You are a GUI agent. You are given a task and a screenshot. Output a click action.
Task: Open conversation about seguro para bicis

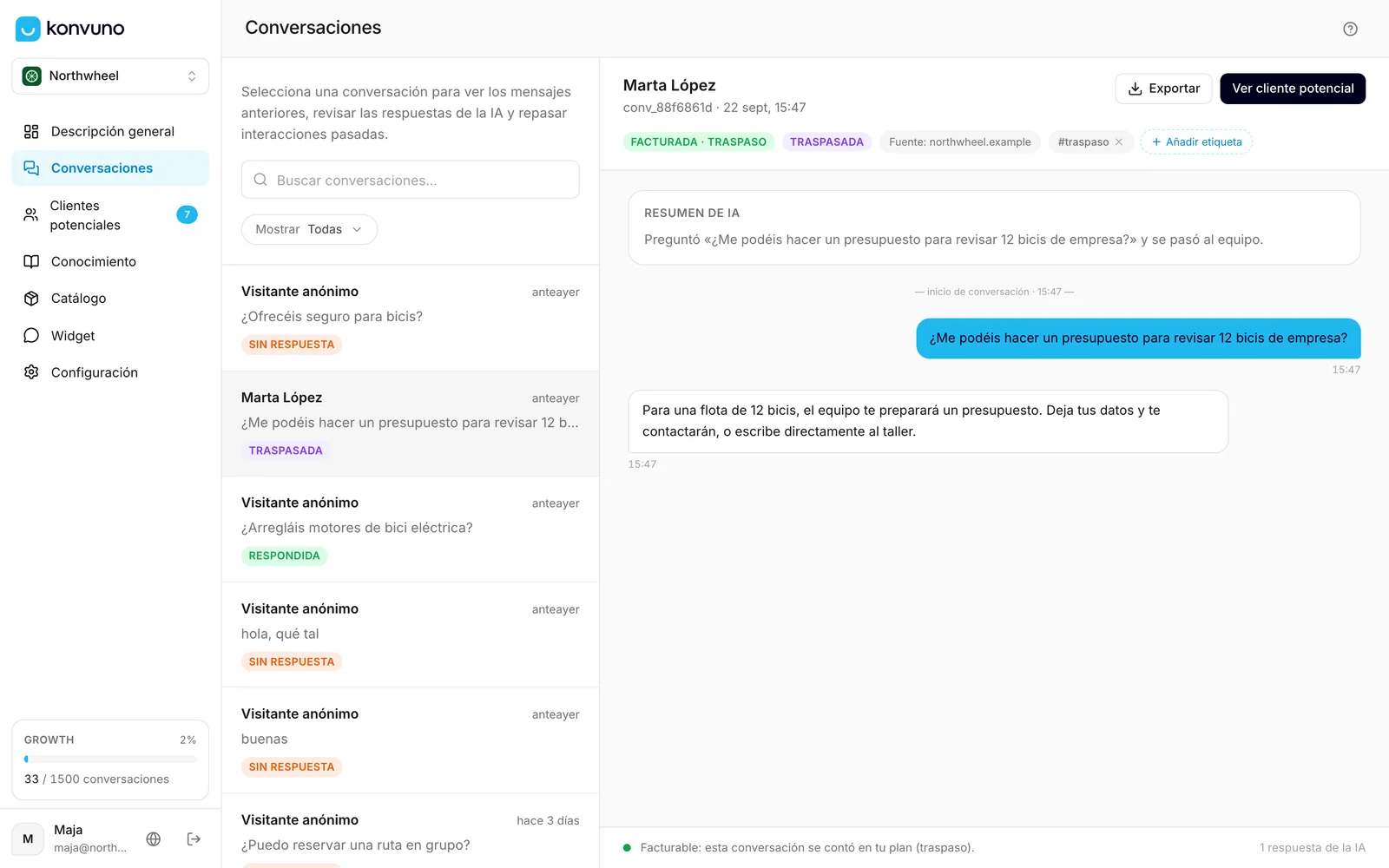point(411,318)
